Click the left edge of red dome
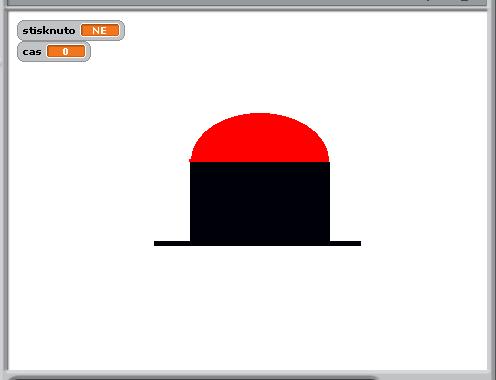 [x=191, y=157]
